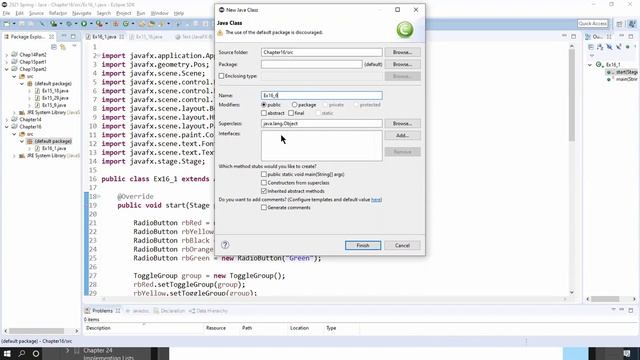Click the 'here' templates link

[376, 200]
